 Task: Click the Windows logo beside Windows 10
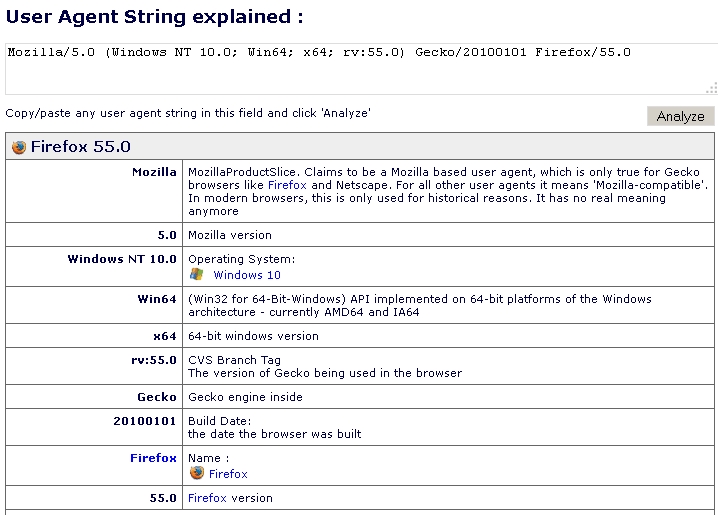(197, 274)
